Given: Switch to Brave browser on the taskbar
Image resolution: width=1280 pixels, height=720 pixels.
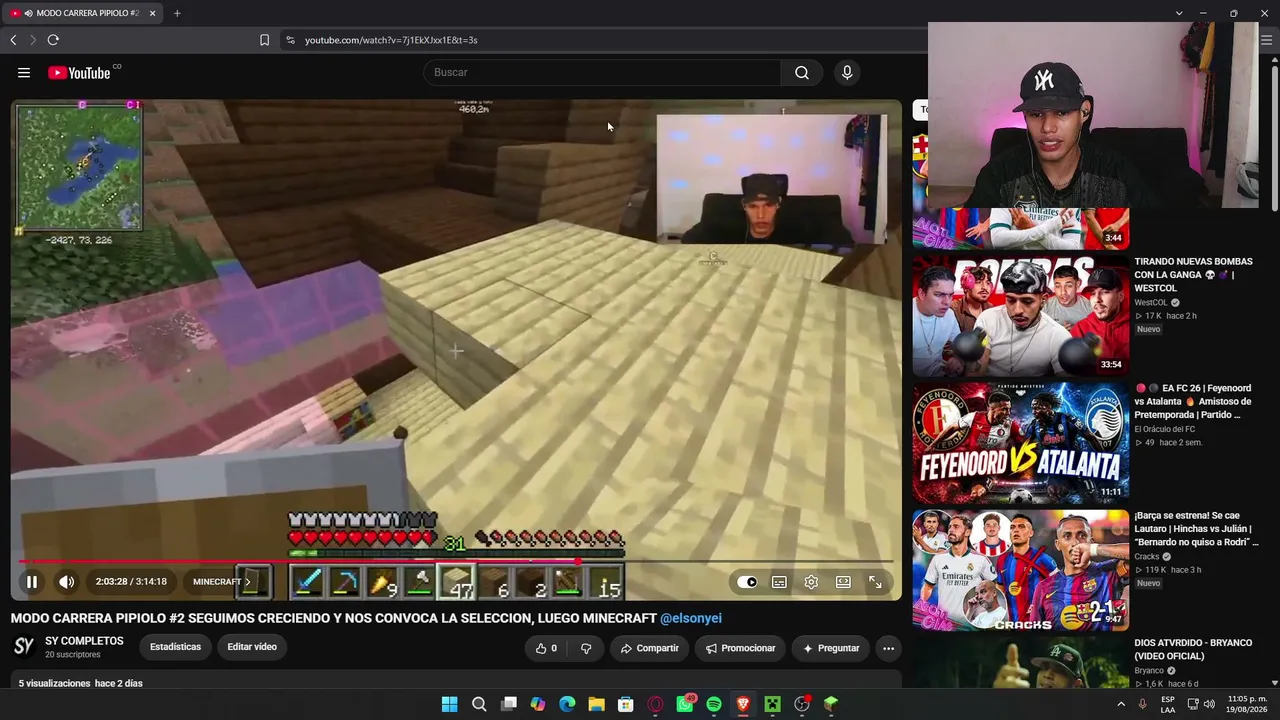Looking at the screenshot, I should (x=743, y=704).
